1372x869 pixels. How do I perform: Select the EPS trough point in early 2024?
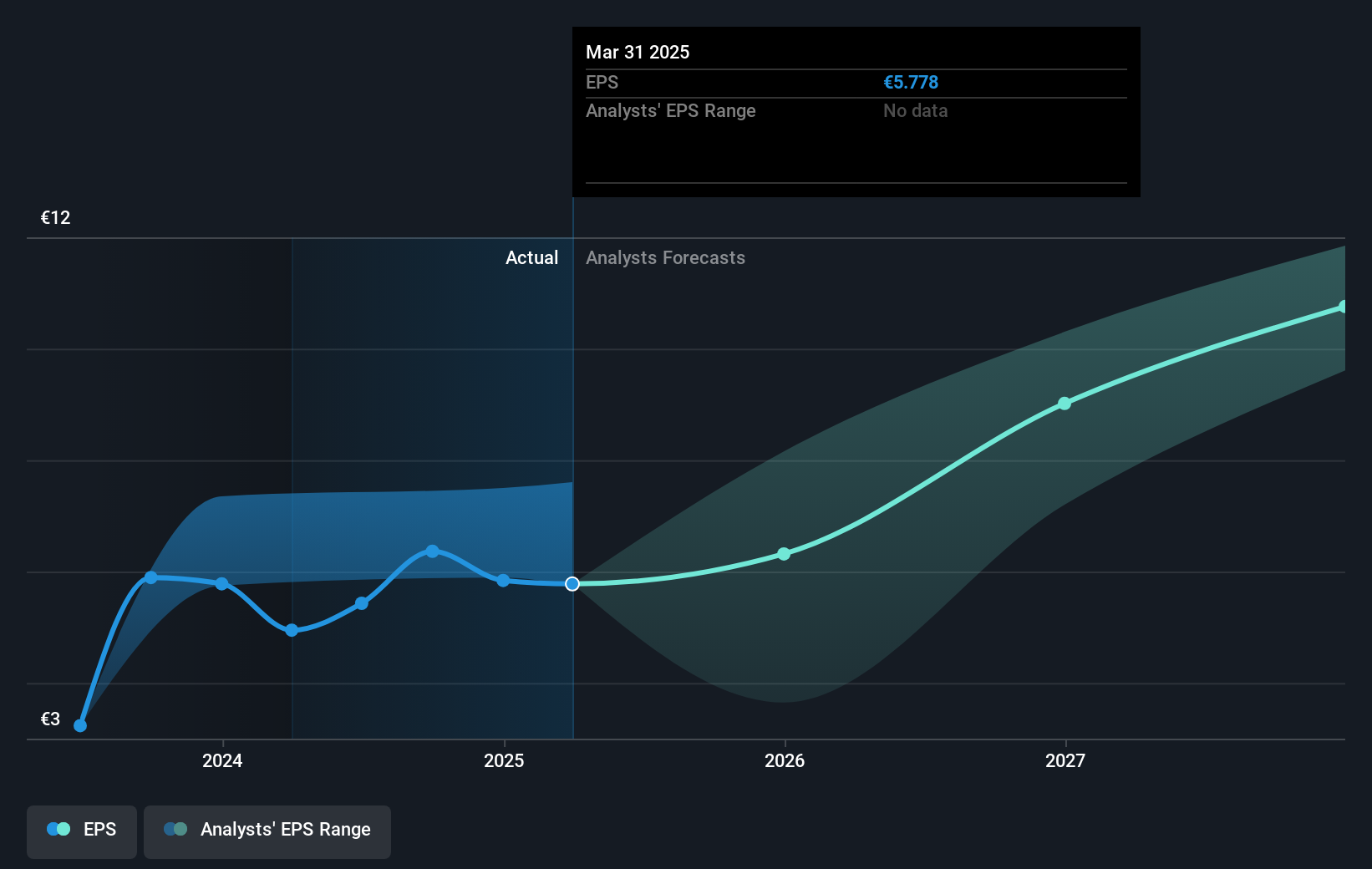point(292,630)
